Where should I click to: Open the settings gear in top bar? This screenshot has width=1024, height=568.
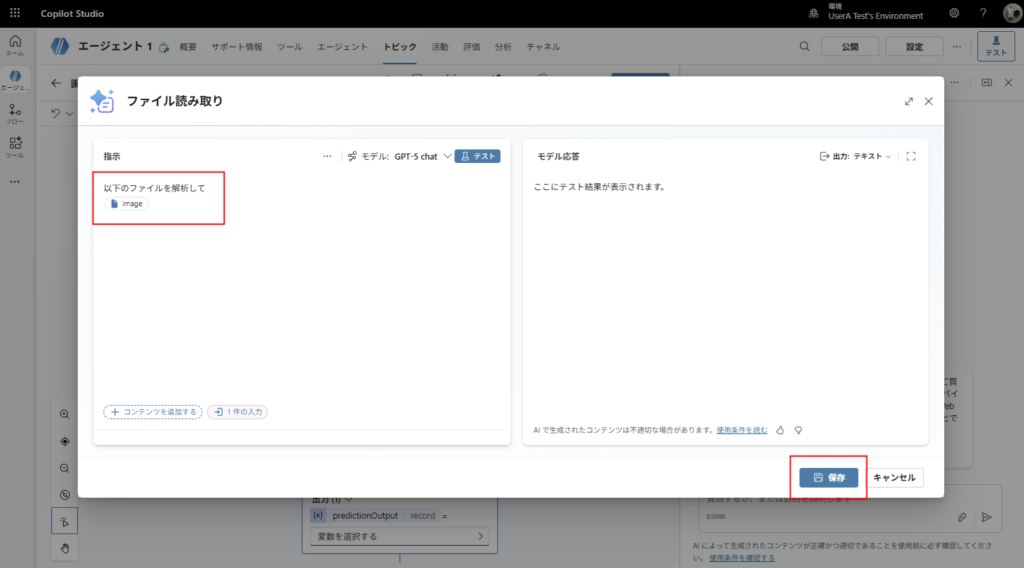[x=954, y=13]
